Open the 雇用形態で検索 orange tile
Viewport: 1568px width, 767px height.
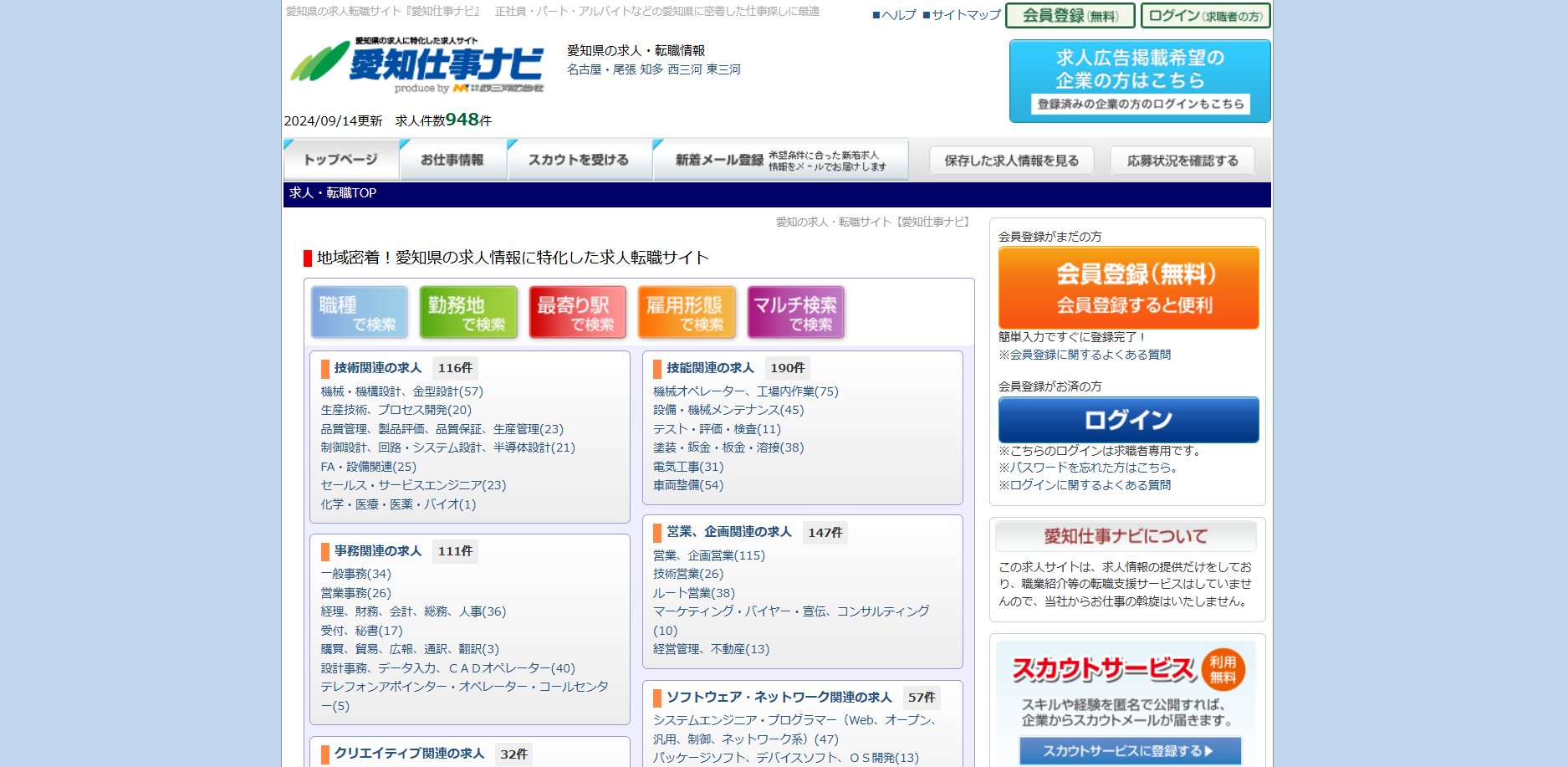click(x=687, y=313)
